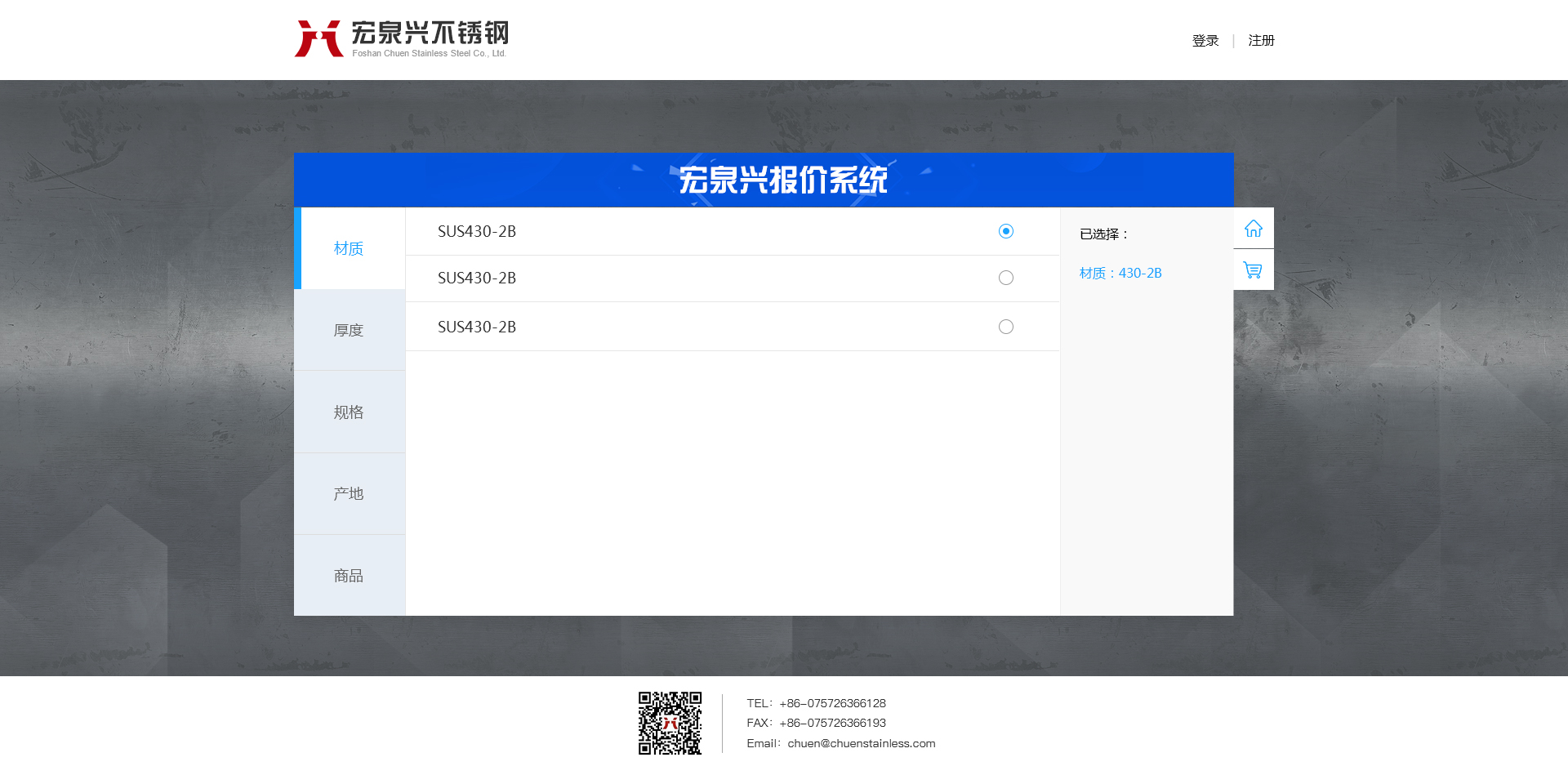
Task: Select the first SUS430-2B radio button
Action: click(x=1006, y=231)
